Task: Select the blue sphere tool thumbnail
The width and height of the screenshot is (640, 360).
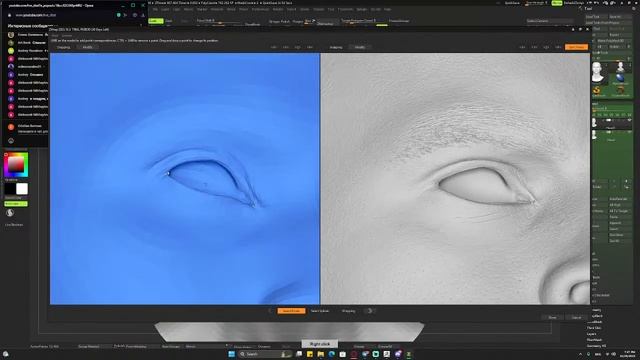Action: tap(620, 78)
